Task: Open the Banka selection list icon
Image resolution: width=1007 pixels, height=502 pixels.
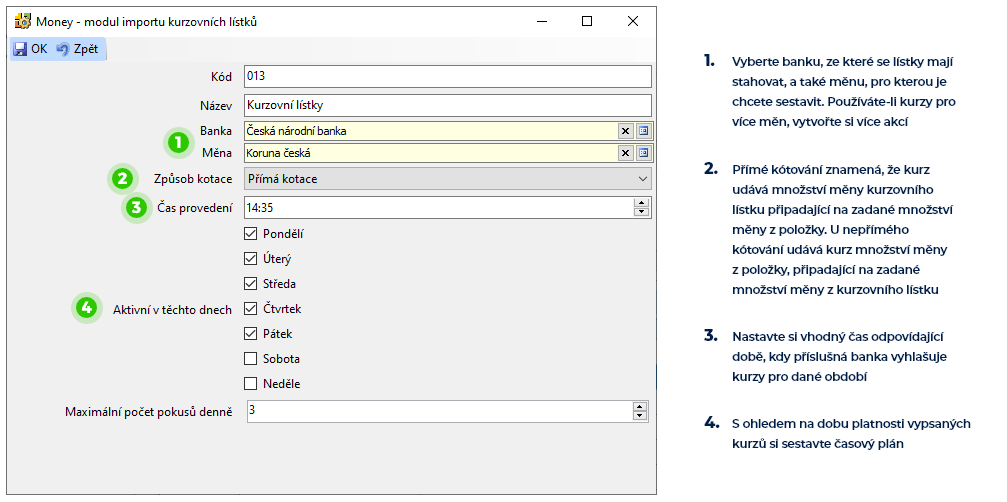Action: [644, 131]
